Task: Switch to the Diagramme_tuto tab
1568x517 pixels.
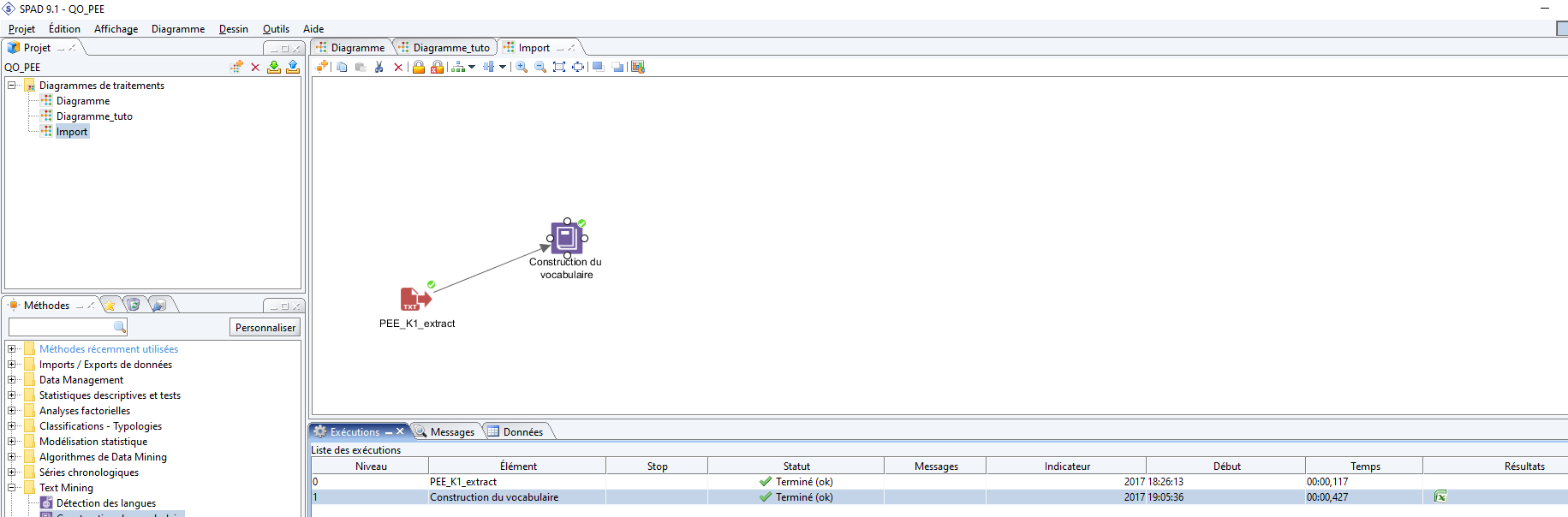Action: pyautogui.click(x=450, y=48)
